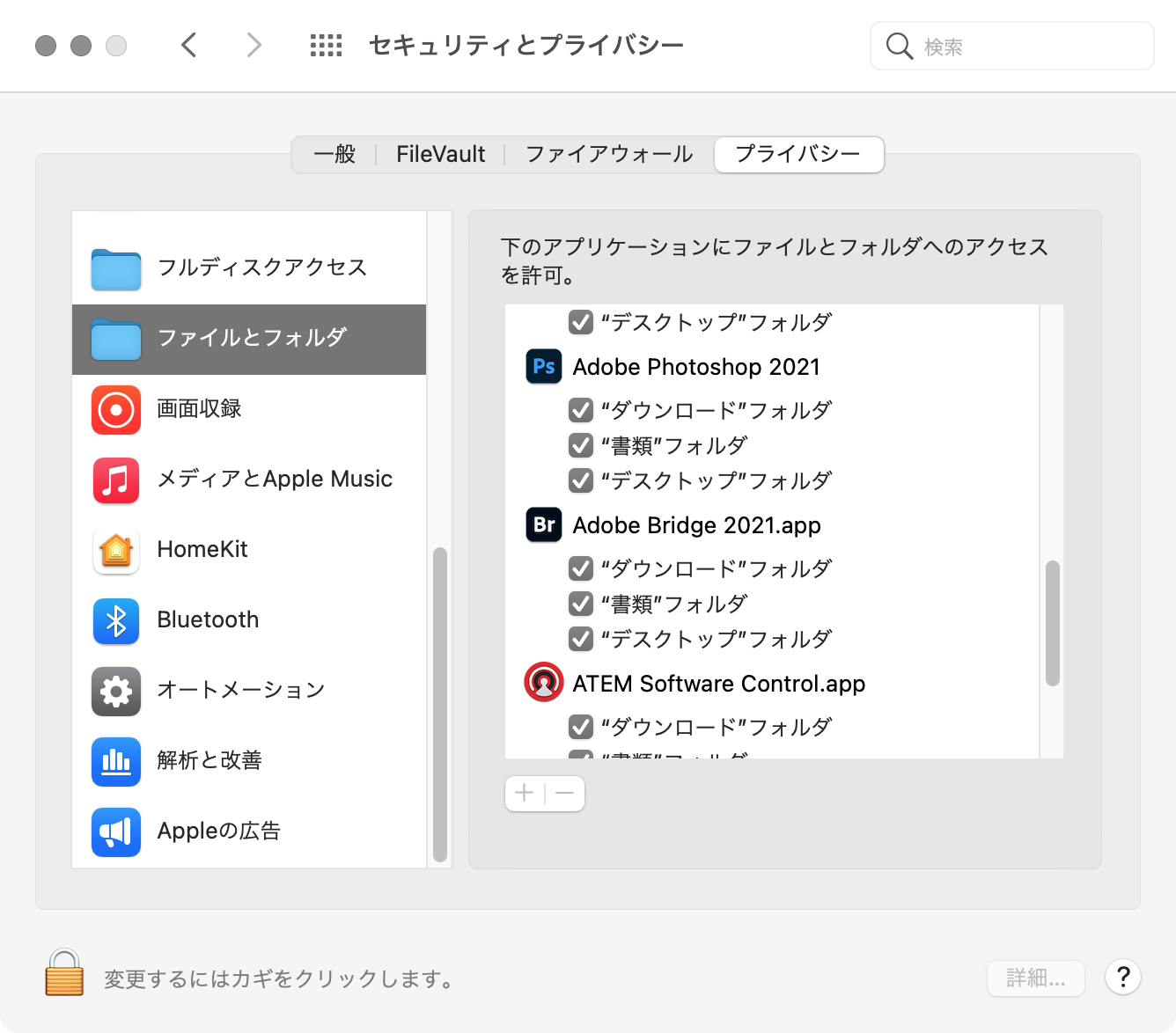Screen dimensions: 1176x1033
Task: Open the 解析と改善 chart icon
Action: coord(116,762)
